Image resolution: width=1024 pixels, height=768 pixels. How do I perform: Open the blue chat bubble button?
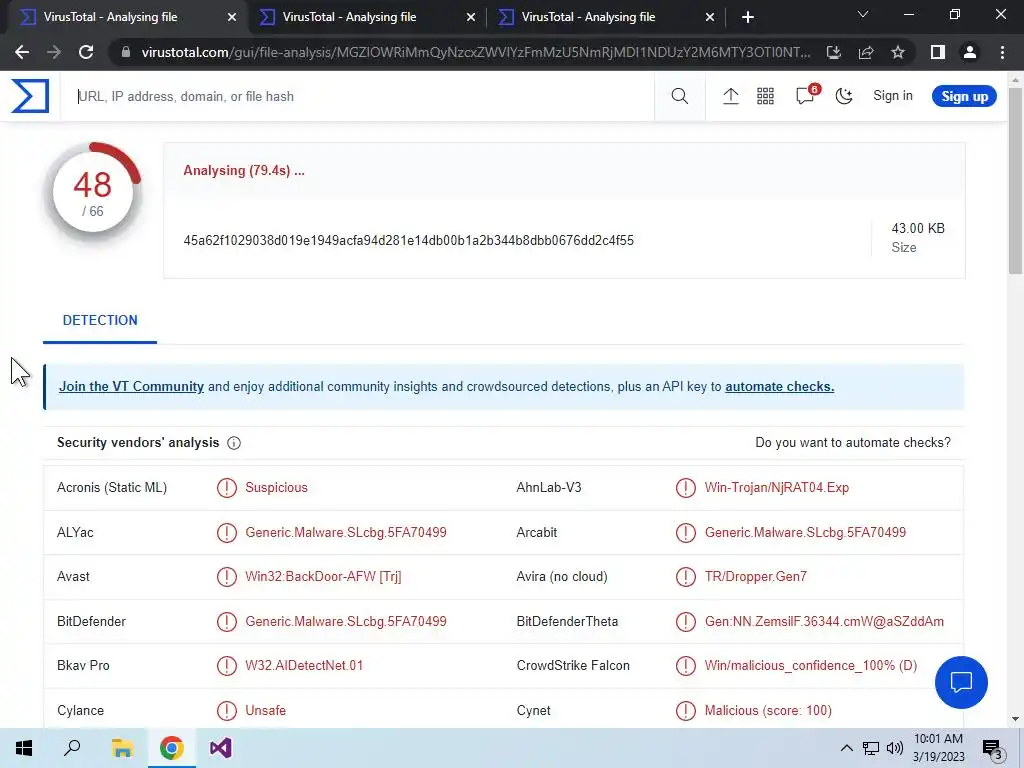961,682
